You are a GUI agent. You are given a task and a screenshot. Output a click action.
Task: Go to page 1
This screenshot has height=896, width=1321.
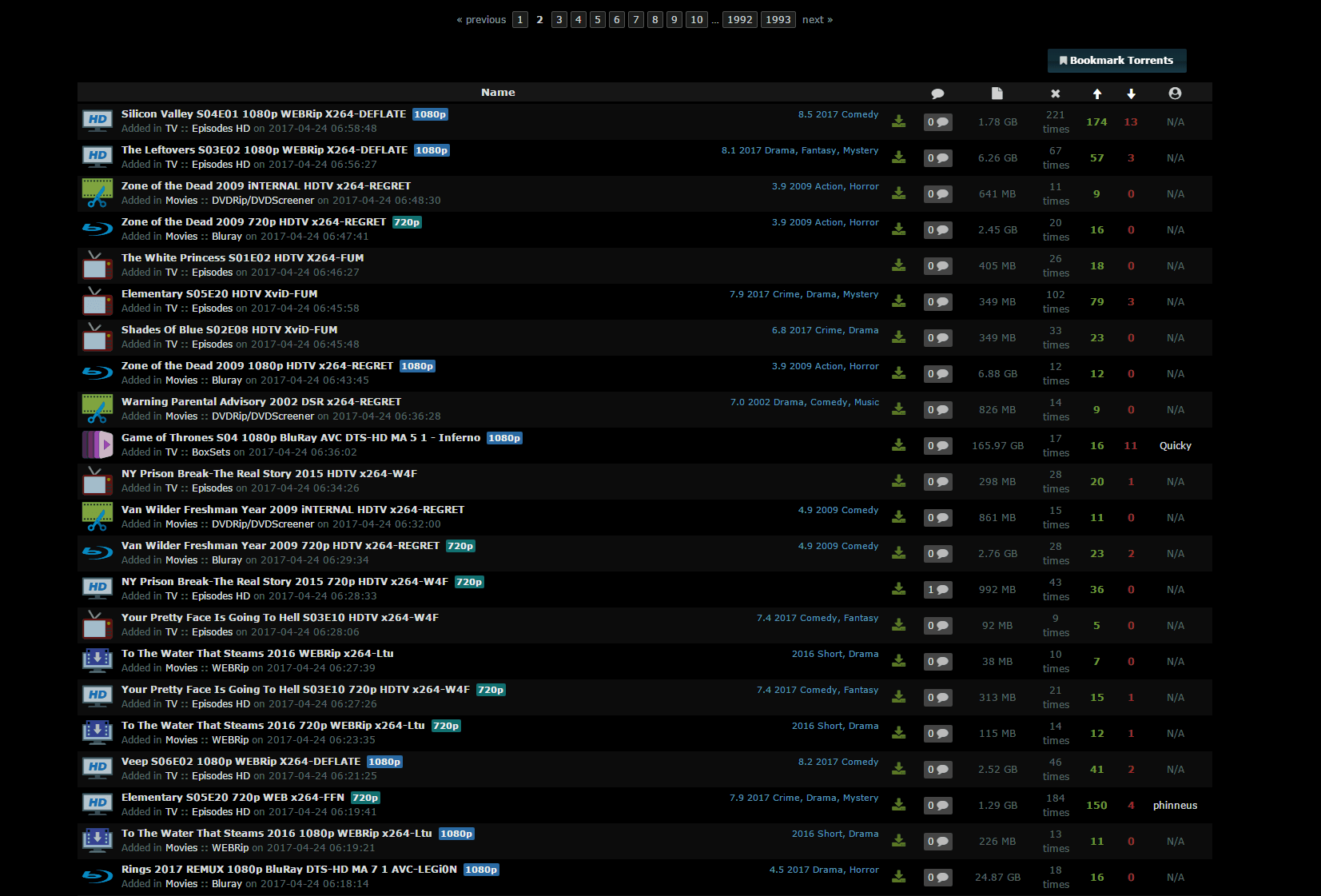(520, 20)
